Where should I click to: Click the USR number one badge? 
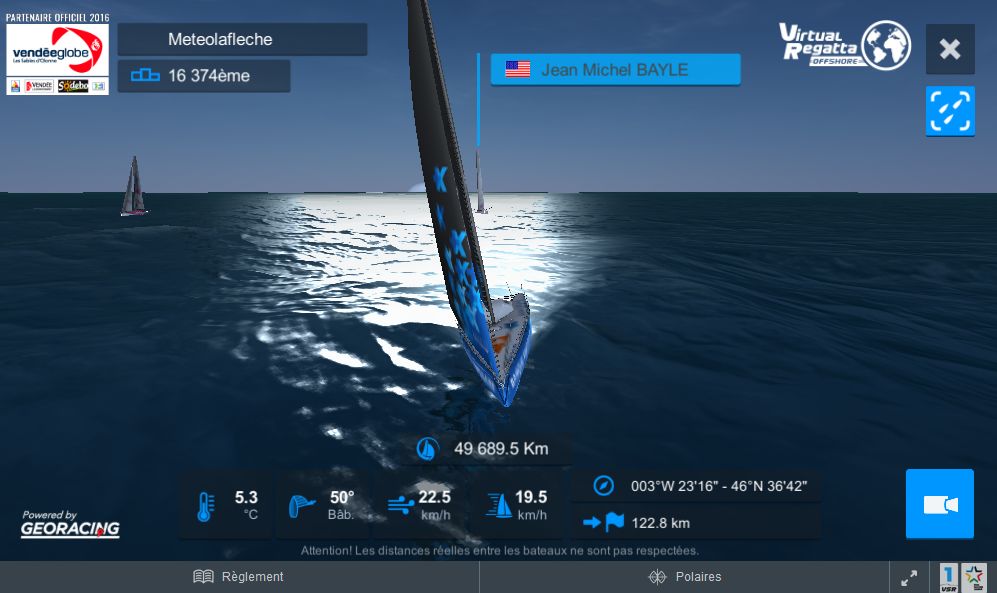coord(949,578)
